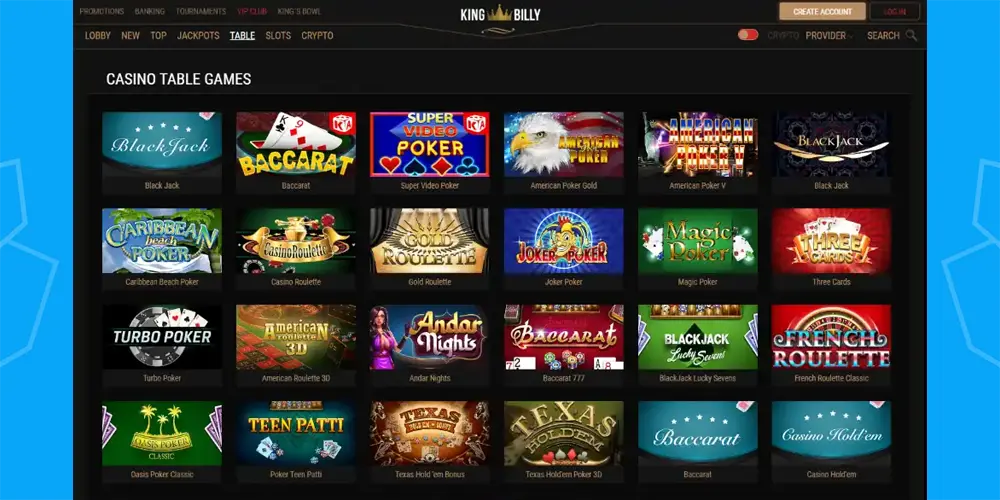Open the VIP Club link
The image size is (1000, 500).
tap(252, 11)
